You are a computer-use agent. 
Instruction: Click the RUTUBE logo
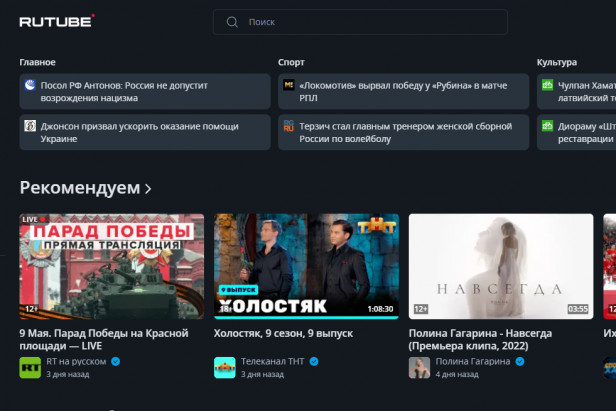pyautogui.click(x=56, y=21)
